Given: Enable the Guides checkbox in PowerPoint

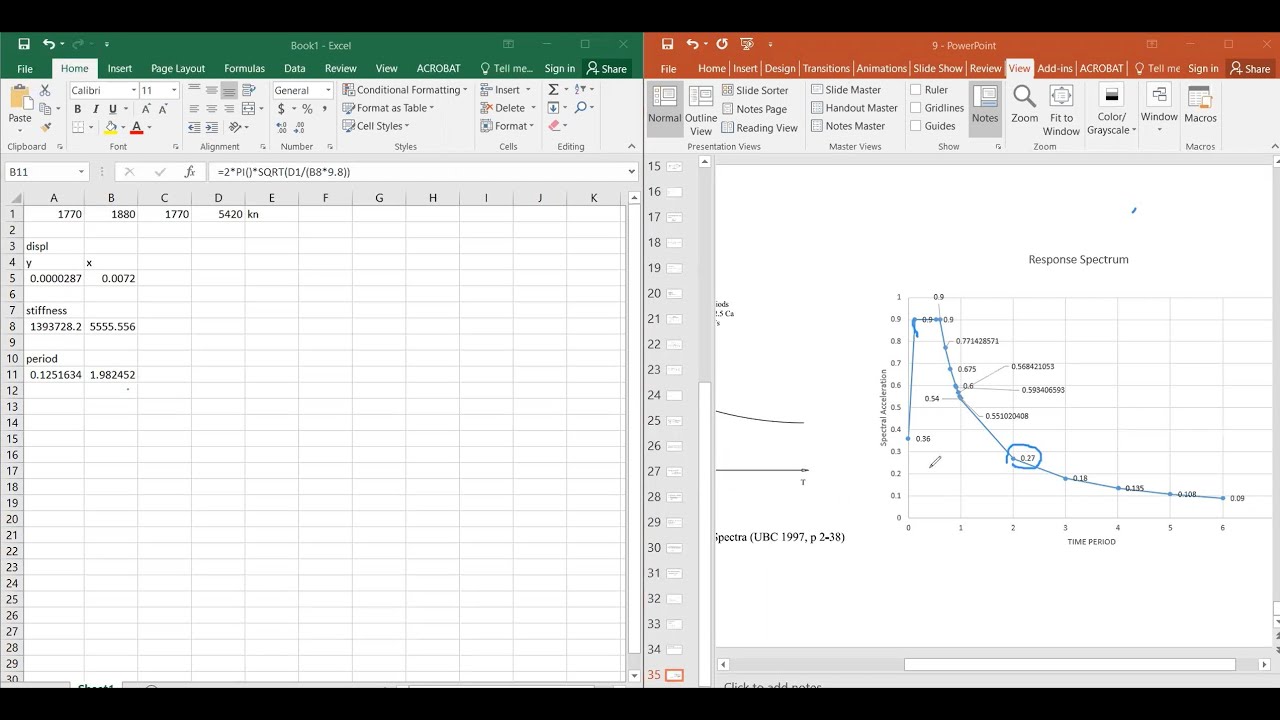Looking at the screenshot, I should tap(915, 126).
